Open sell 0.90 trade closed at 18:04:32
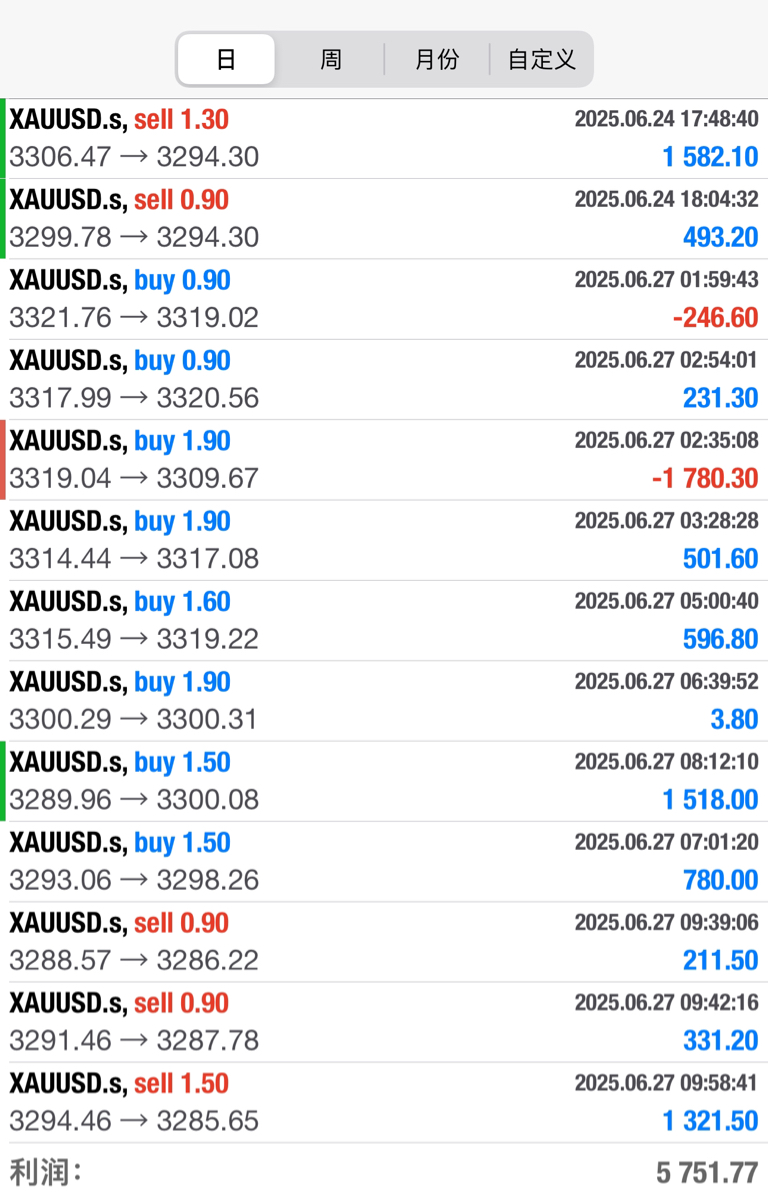The height and width of the screenshot is (1196, 768). click(x=384, y=219)
